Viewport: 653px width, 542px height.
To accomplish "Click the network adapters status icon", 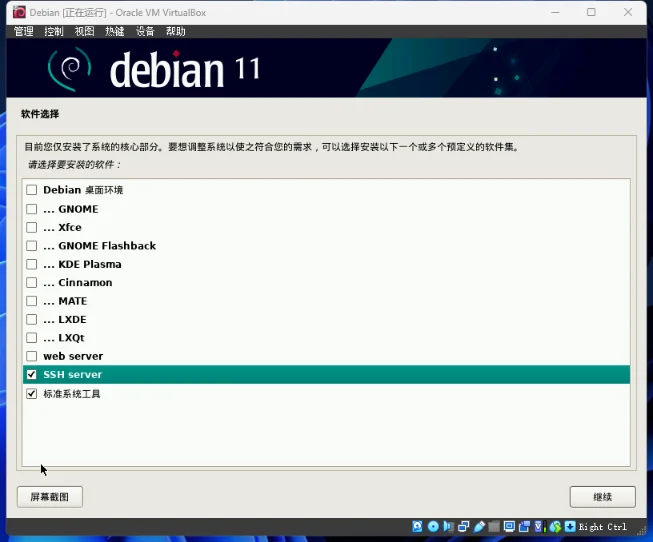I will (x=464, y=527).
